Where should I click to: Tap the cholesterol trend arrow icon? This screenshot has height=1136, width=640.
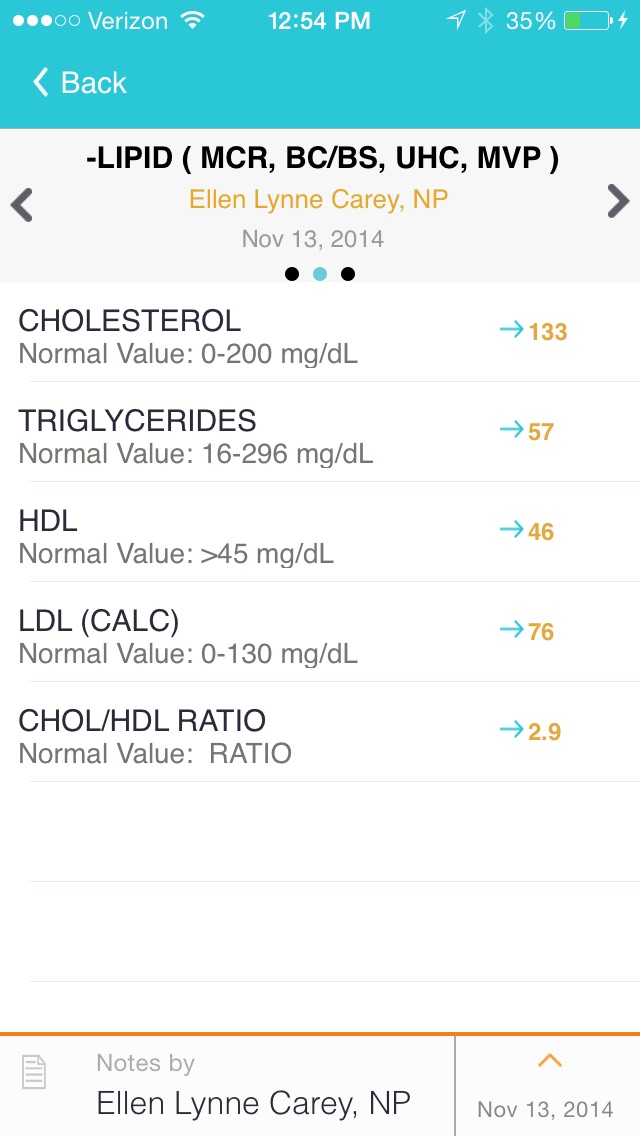click(x=511, y=330)
